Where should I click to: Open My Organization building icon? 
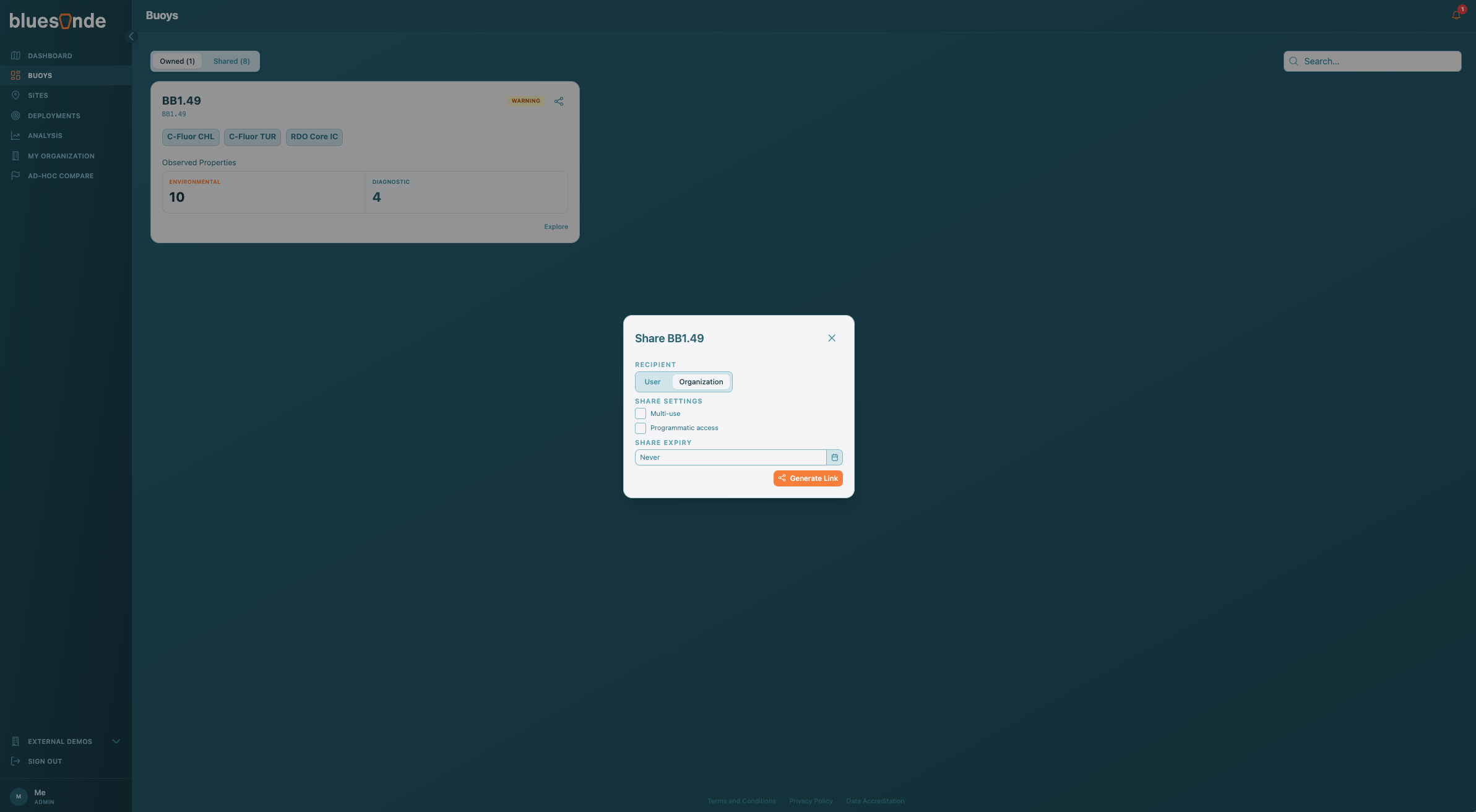15,156
